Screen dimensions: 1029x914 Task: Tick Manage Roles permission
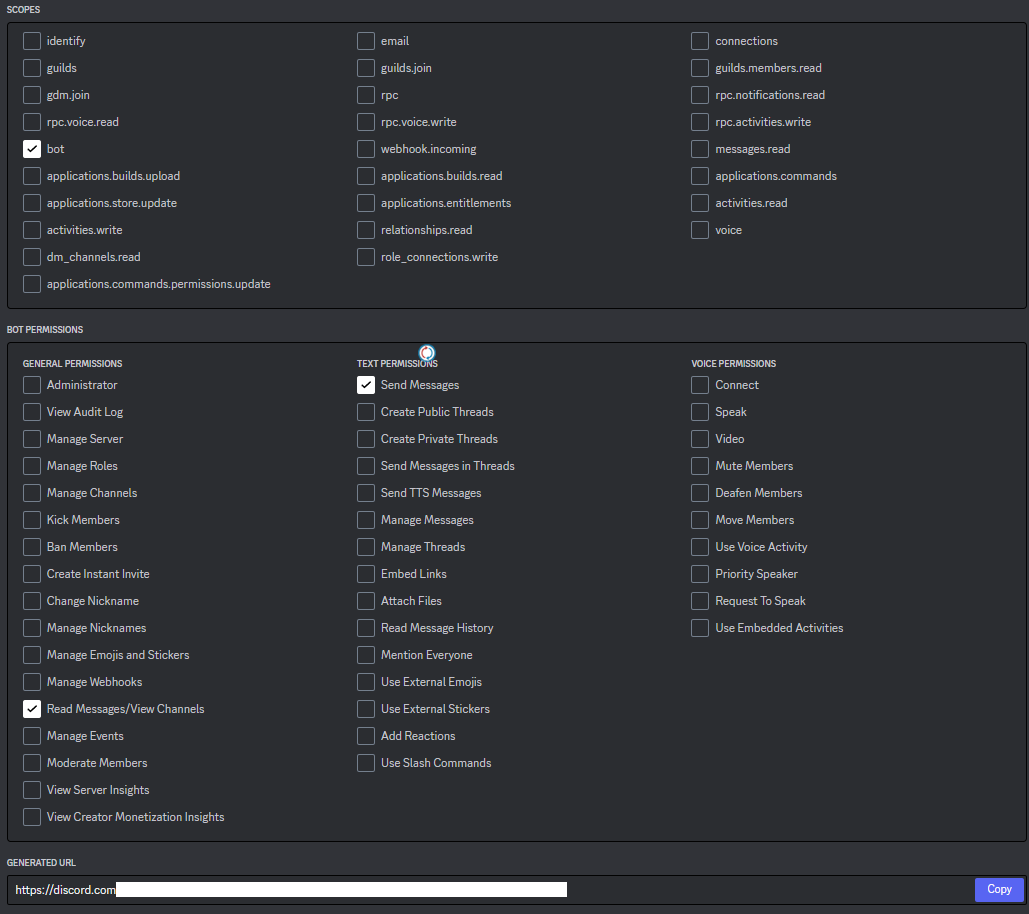click(32, 465)
